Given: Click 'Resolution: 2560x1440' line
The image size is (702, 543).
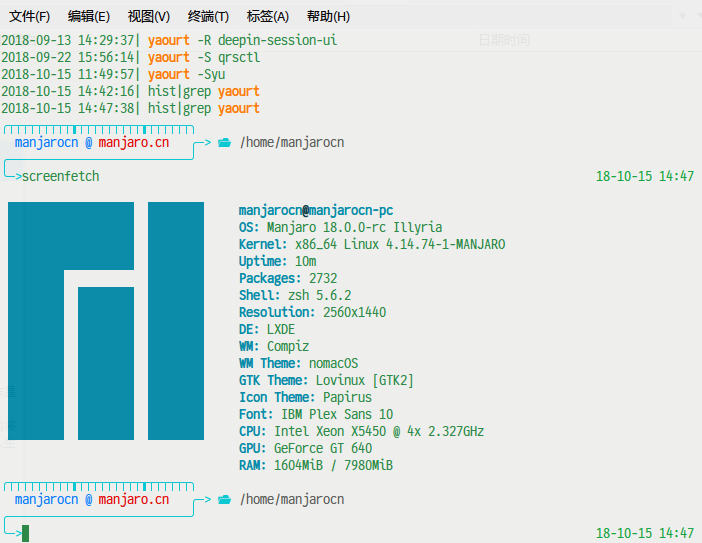Looking at the screenshot, I should 312,312.
